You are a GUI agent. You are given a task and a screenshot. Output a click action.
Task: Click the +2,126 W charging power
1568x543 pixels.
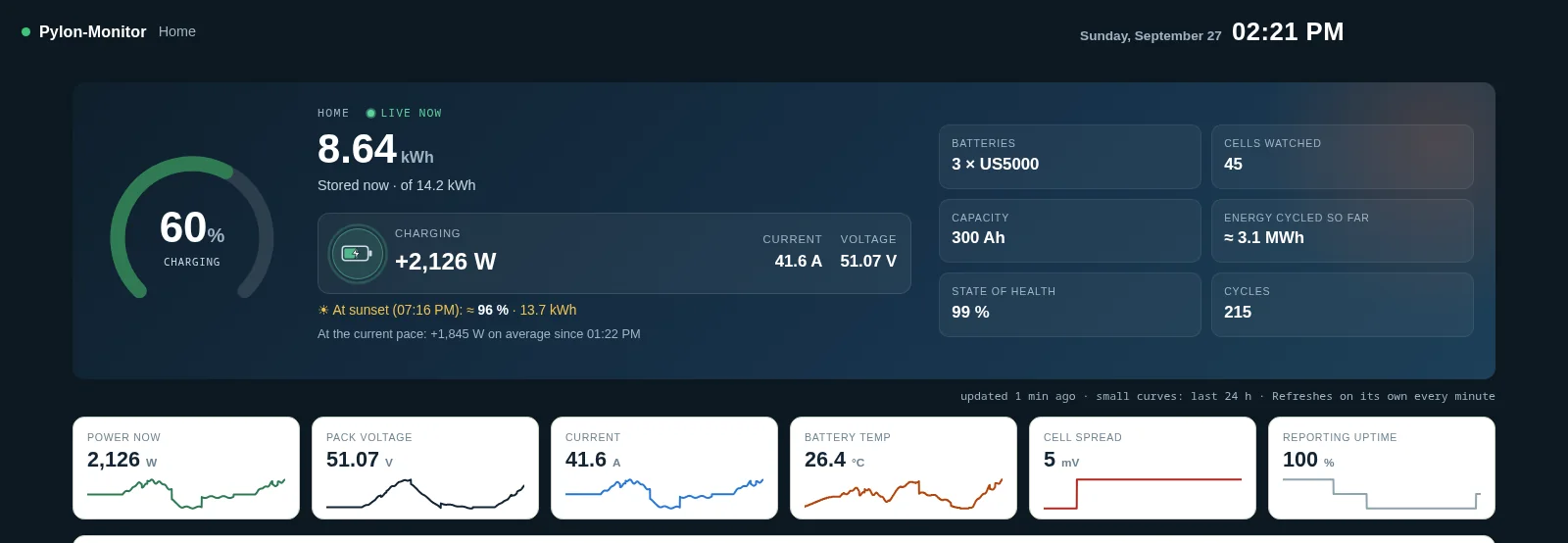(446, 262)
